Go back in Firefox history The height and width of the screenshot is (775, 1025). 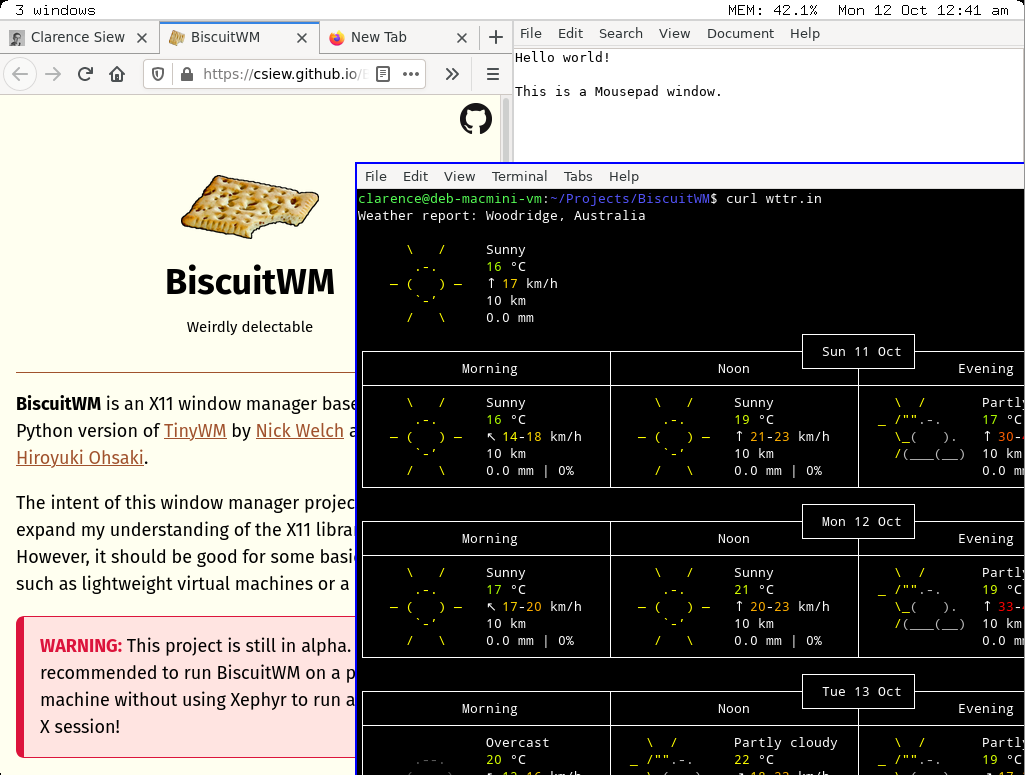point(20,74)
